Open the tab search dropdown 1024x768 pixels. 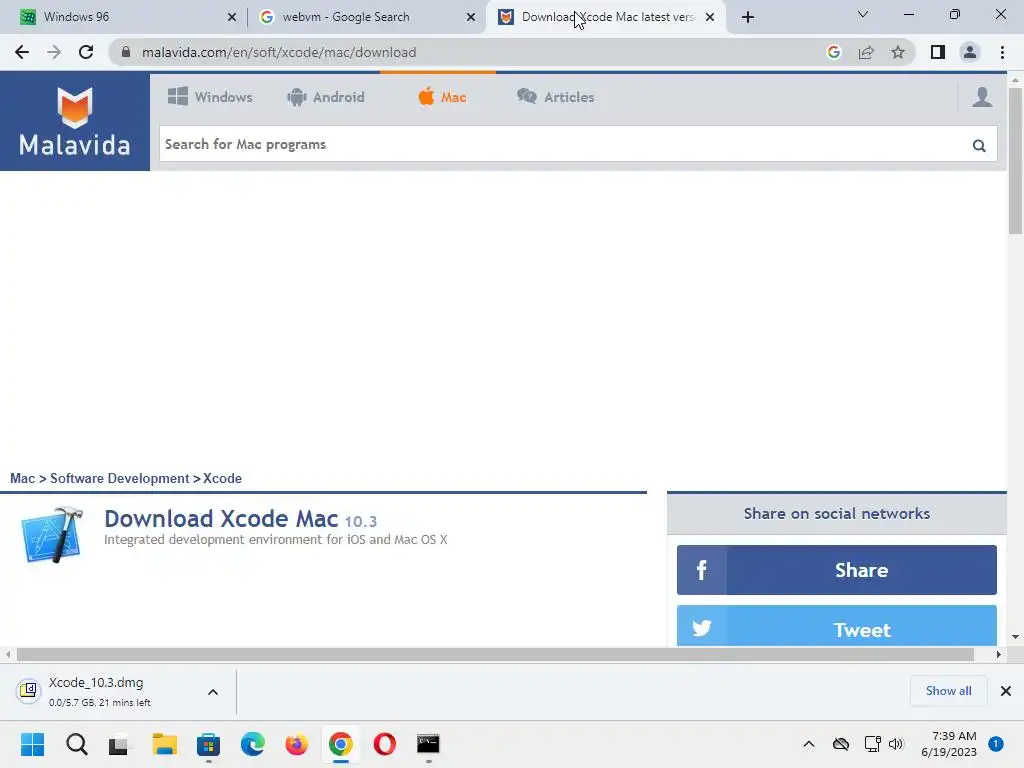pos(863,14)
